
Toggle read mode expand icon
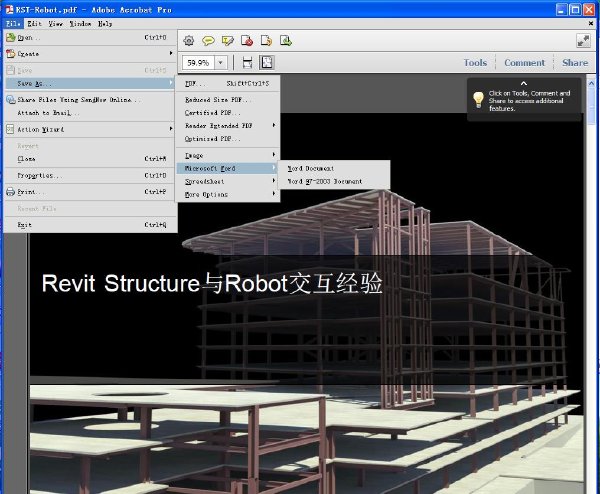[x=583, y=41]
